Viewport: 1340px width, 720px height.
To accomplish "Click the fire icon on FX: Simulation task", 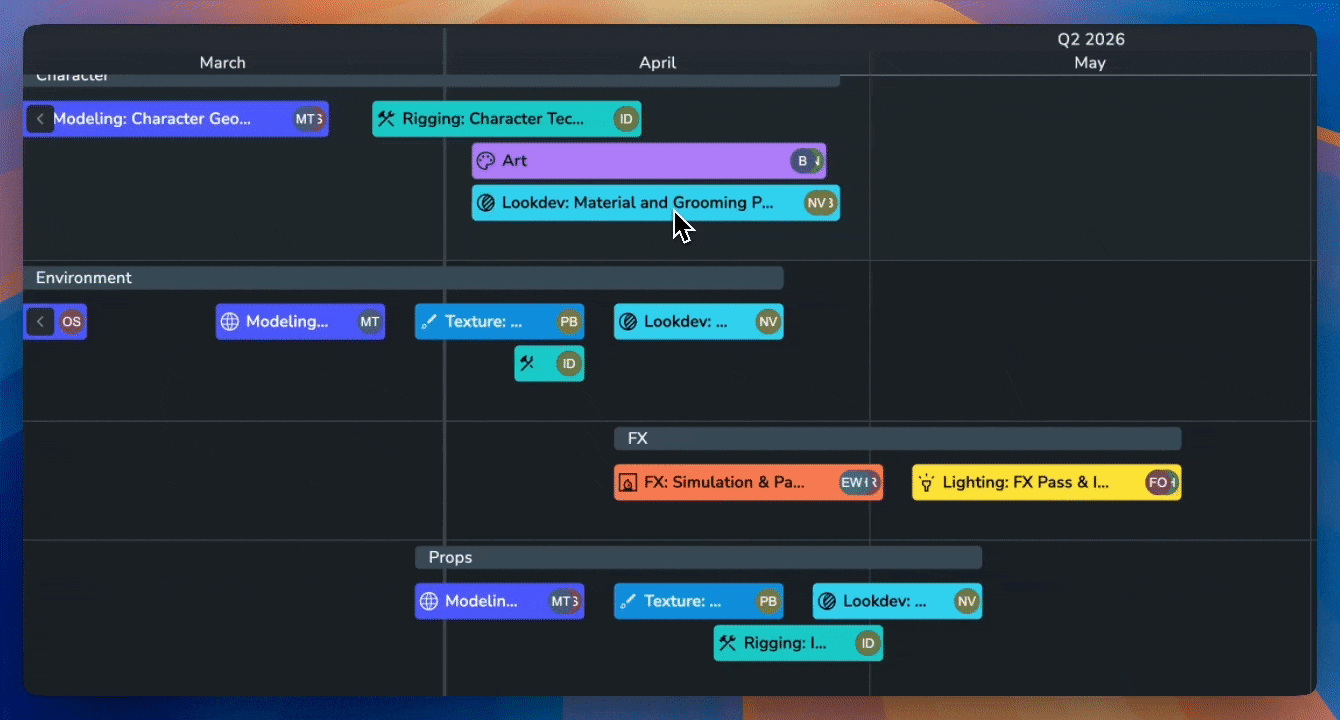I will pyautogui.click(x=629, y=482).
